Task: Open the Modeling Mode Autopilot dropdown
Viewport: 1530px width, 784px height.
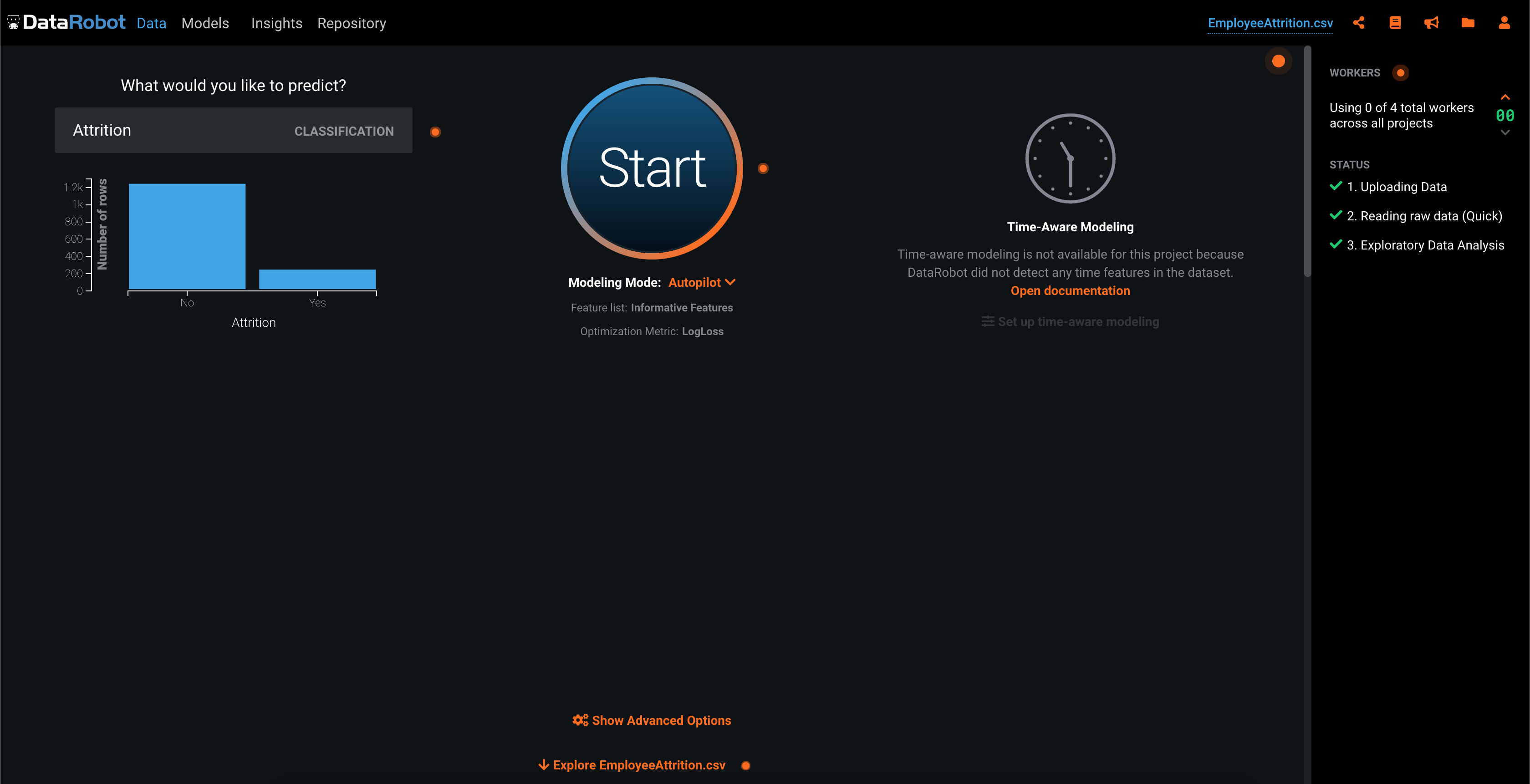Action: tap(702, 282)
